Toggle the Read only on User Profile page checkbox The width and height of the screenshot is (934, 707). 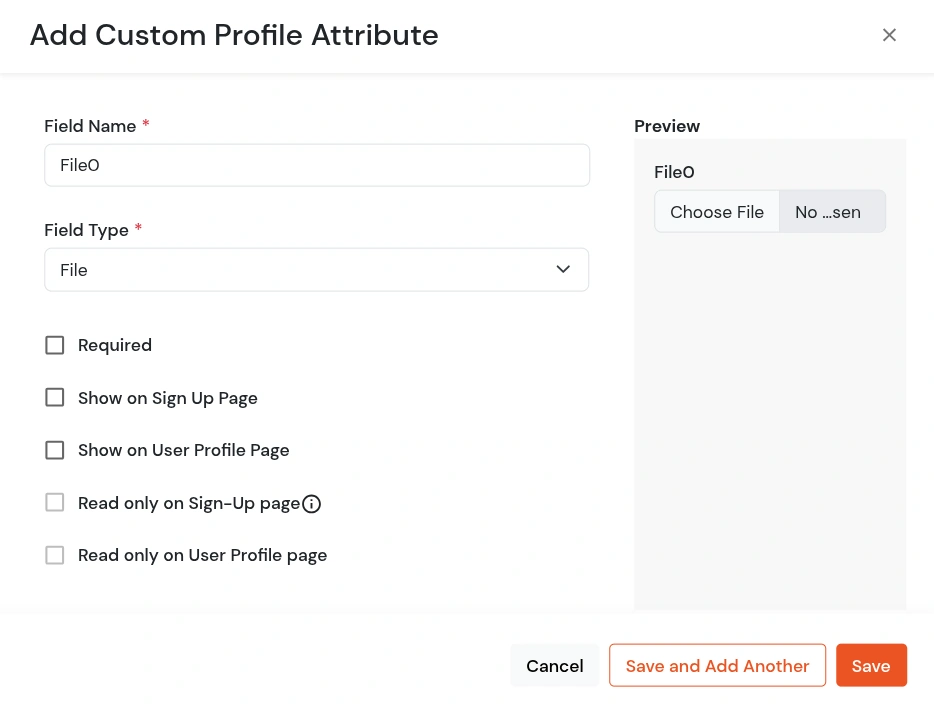pos(55,555)
